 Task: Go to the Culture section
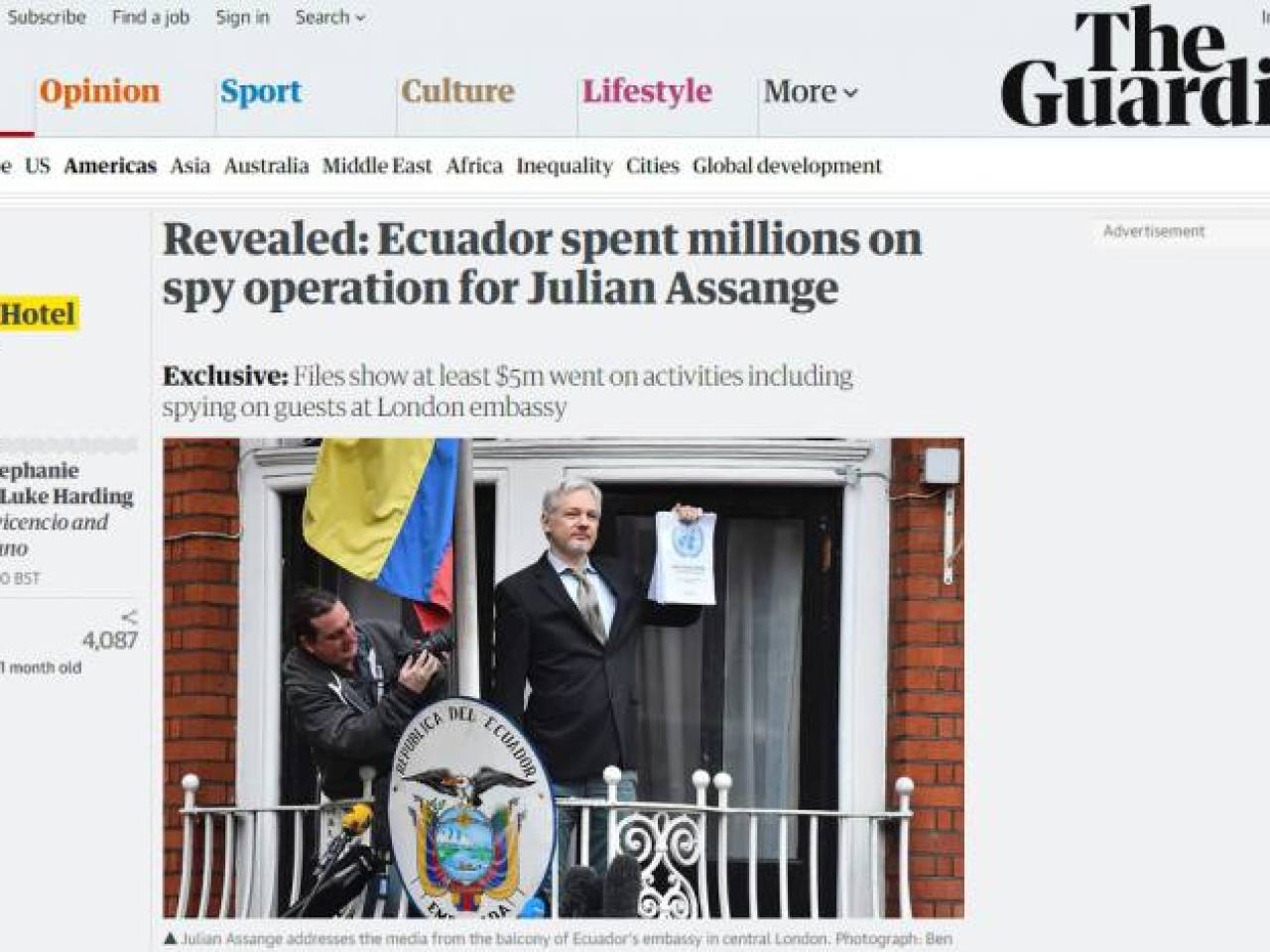coord(457,91)
